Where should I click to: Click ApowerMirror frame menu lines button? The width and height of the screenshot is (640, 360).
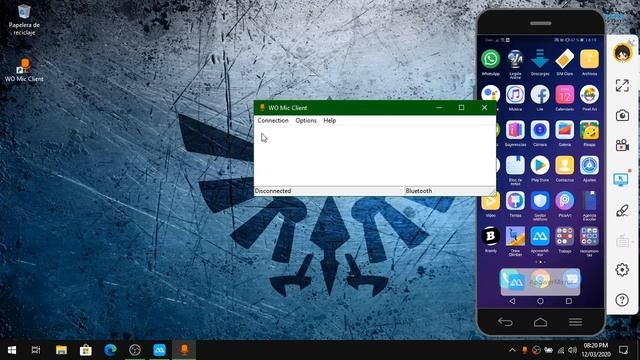[575, 322]
